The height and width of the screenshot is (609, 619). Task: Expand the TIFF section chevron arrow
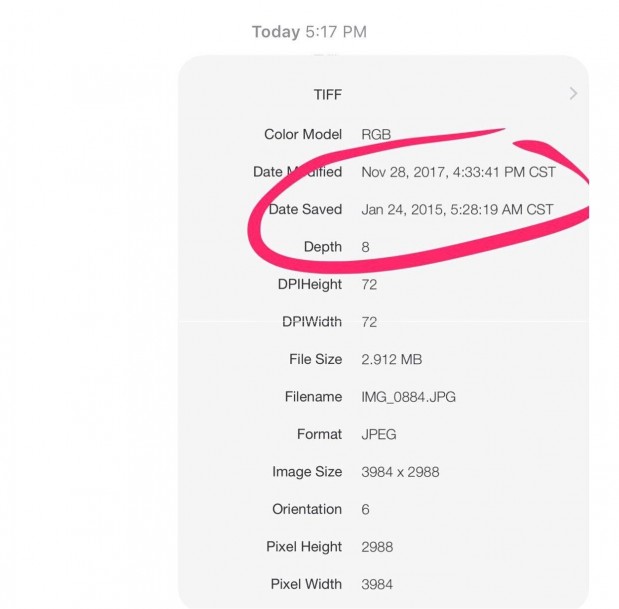(x=573, y=94)
